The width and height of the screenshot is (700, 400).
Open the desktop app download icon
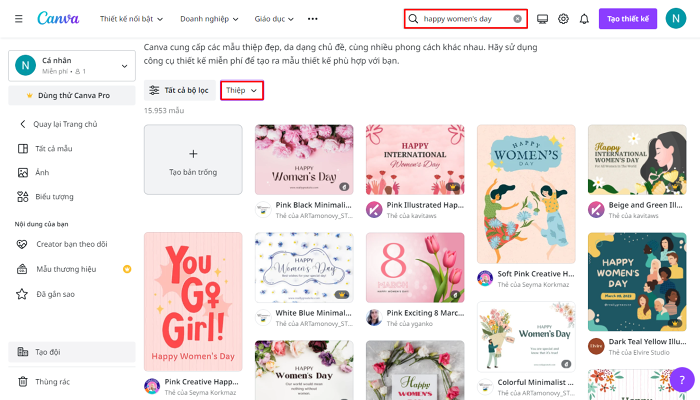tap(542, 19)
